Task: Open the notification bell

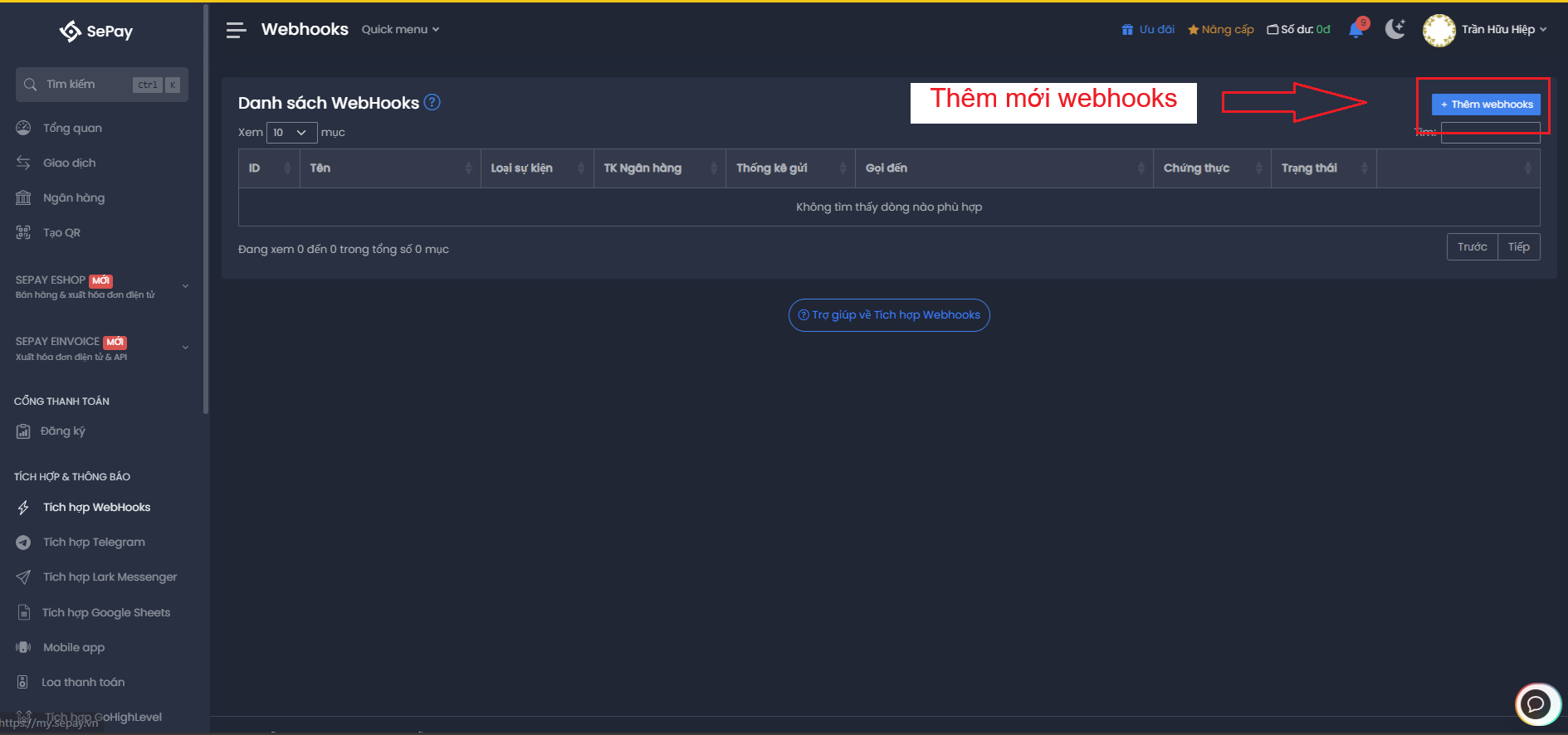Action: (x=1356, y=30)
